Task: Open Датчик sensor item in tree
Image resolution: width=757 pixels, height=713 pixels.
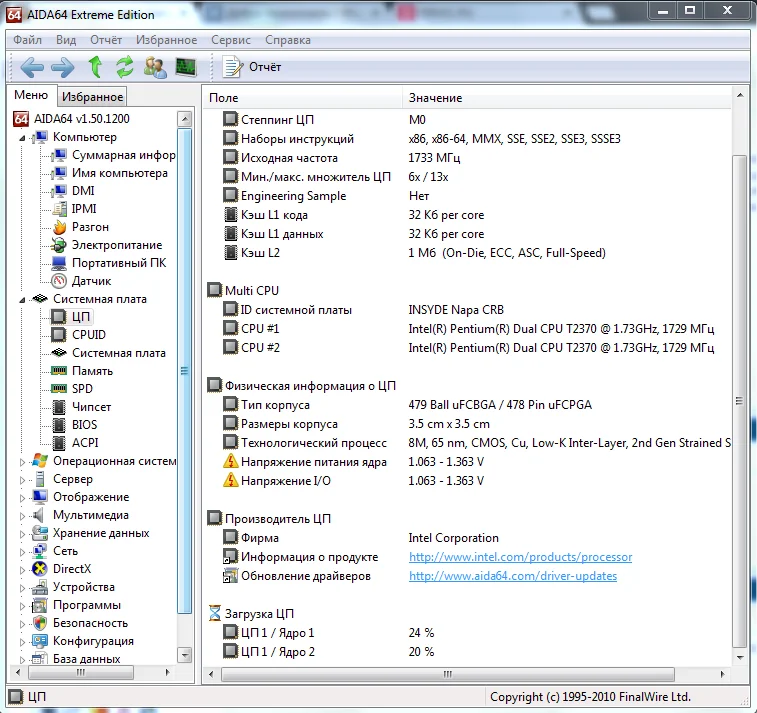Action: click(x=91, y=281)
